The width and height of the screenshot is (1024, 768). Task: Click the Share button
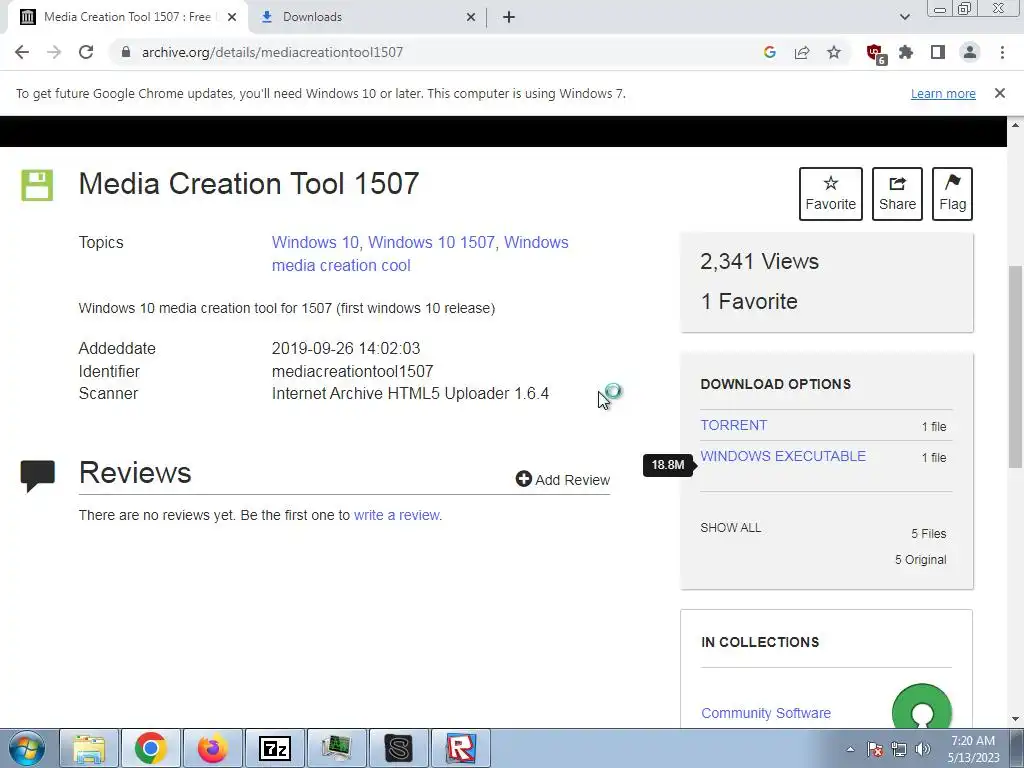pyautogui.click(x=897, y=194)
